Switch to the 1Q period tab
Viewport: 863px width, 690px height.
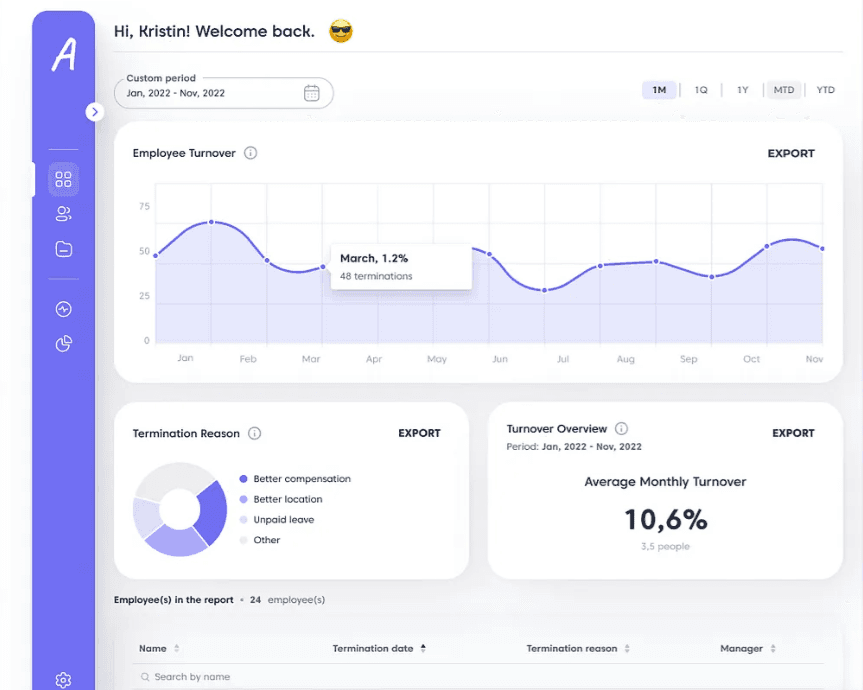click(701, 89)
